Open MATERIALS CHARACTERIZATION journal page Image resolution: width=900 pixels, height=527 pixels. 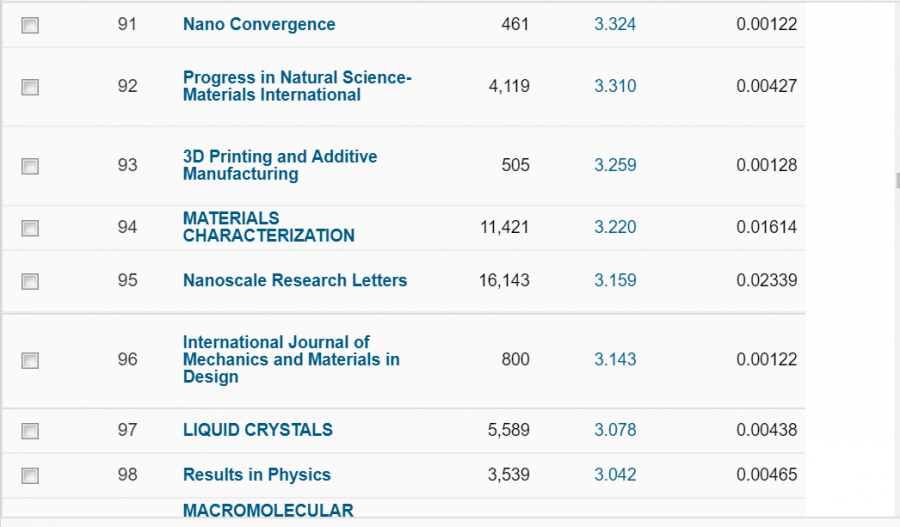pyautogui.click(x=268, y=227)
